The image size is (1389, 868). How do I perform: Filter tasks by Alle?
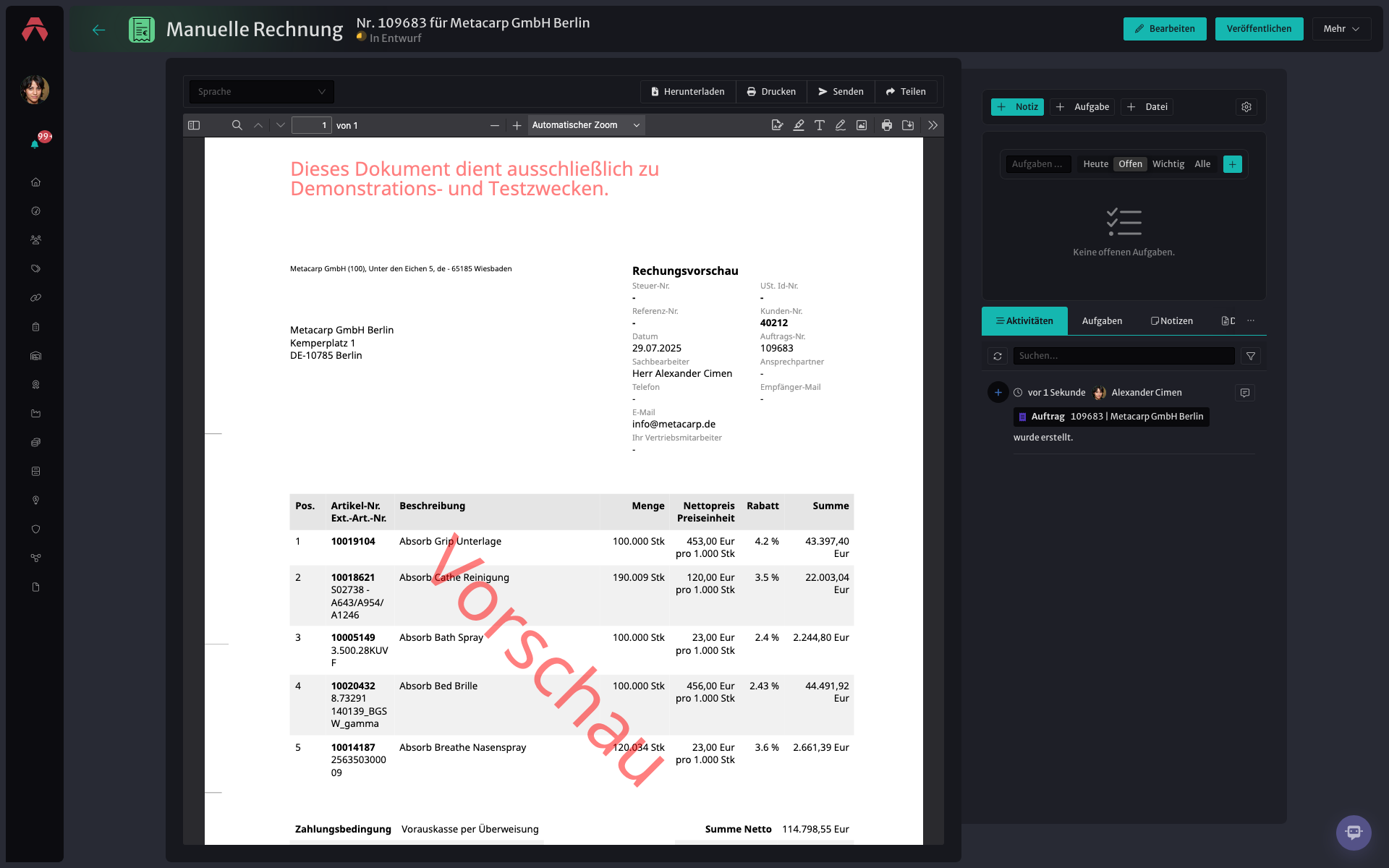1202,164
